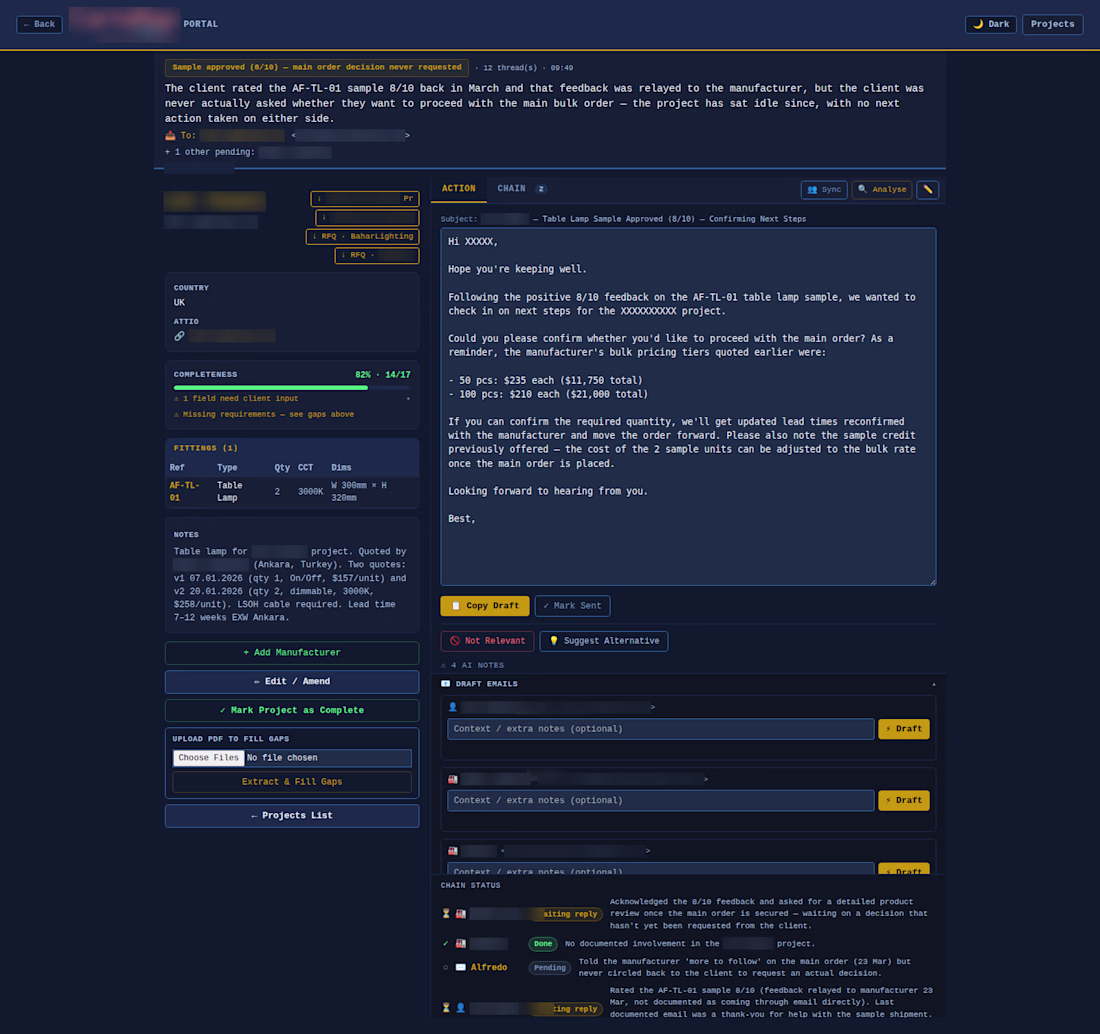Open the Projects page from header
Viewport: 1100px width, 1034px height.
[x=1052, y=25]
